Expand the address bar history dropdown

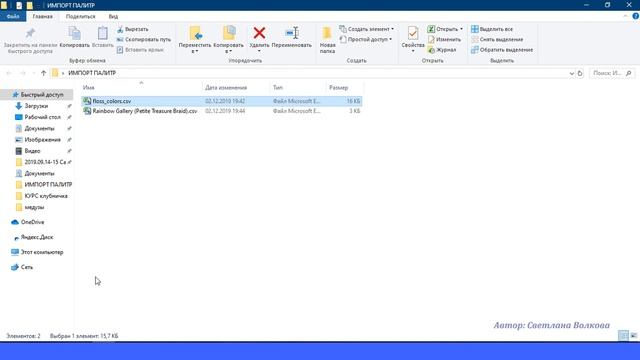[x=571, y=73]
